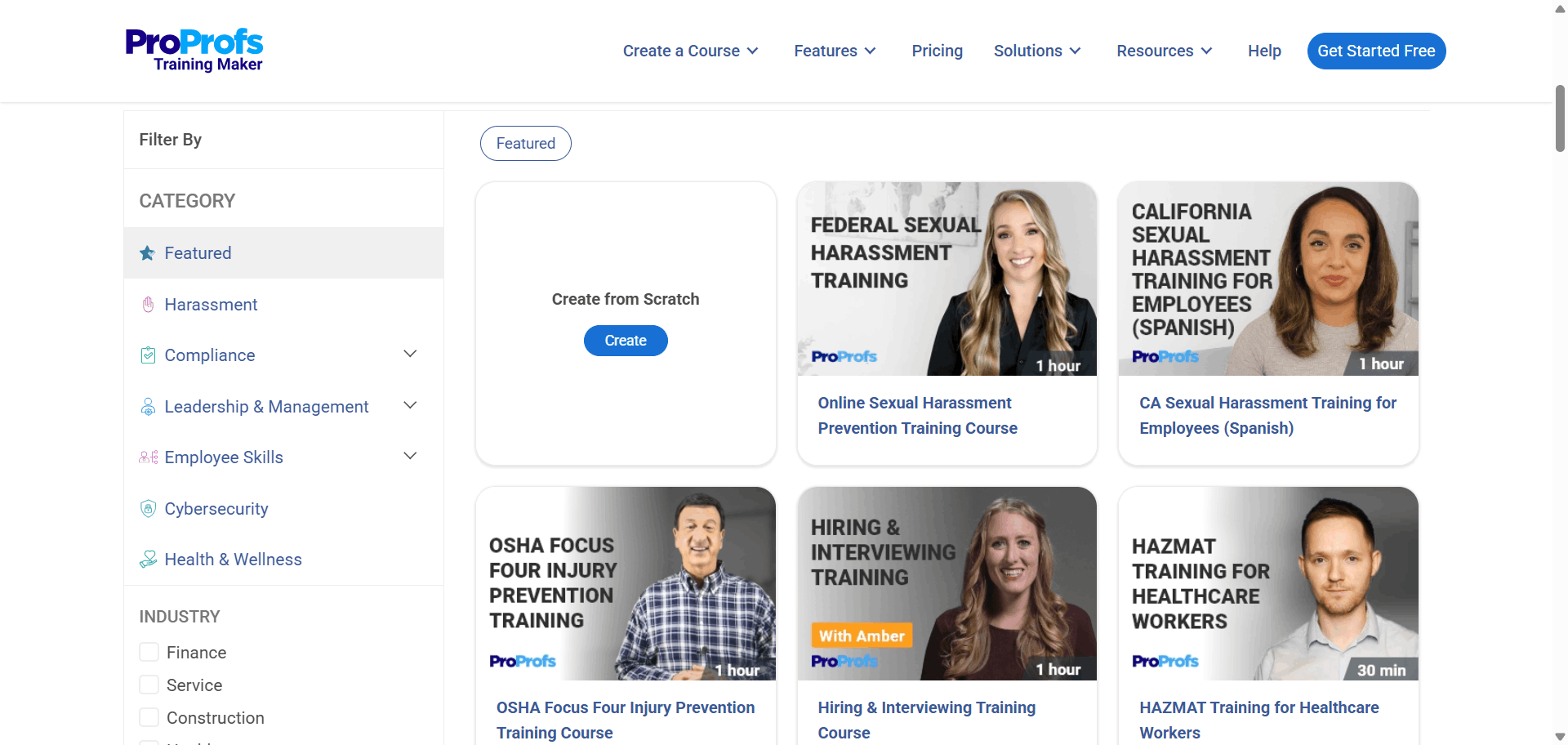
Task: Go to Help in the top menu
Action: pyautogui.click(x=1263, y=51)
